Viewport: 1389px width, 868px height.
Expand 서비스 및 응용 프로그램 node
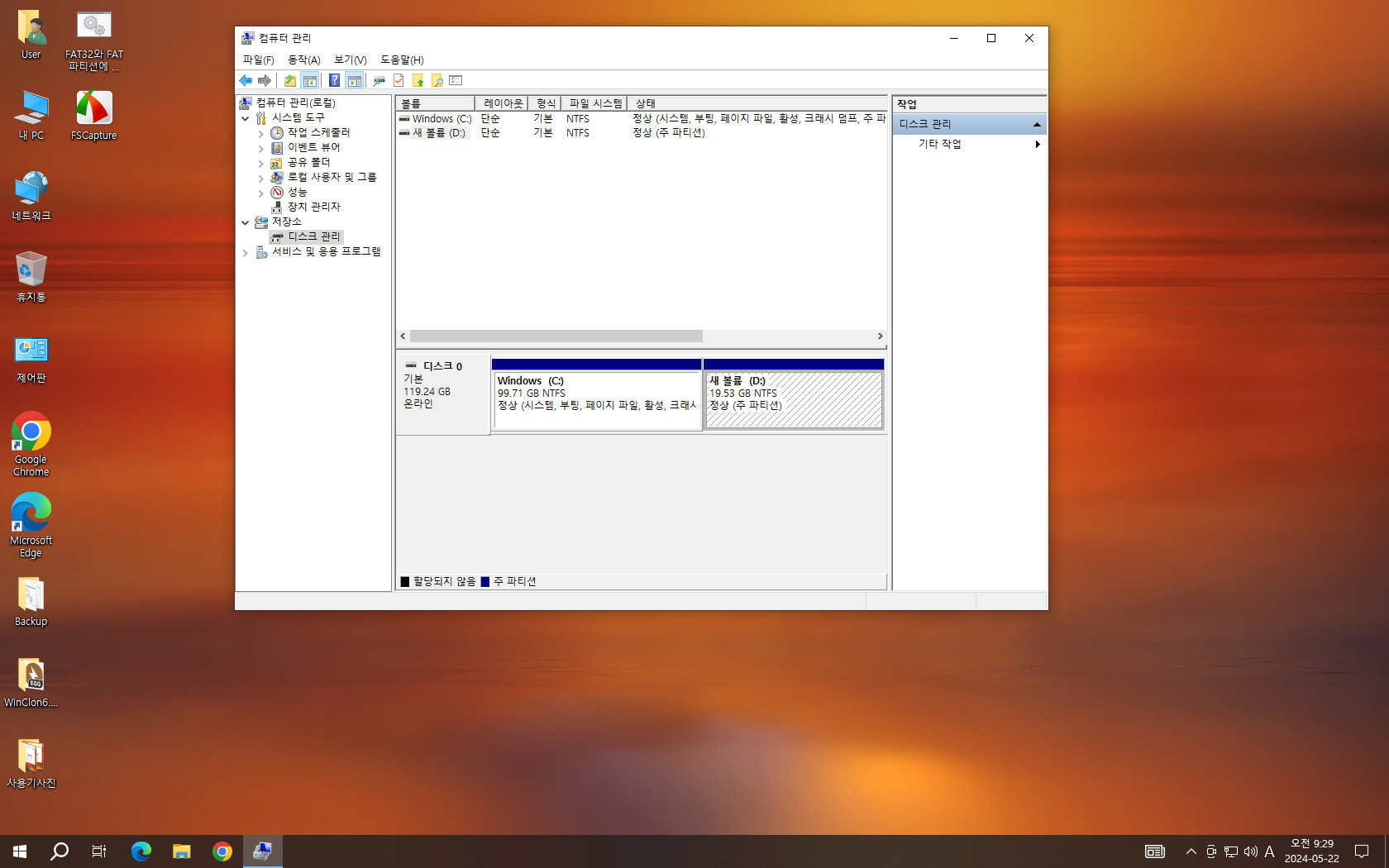246,252
